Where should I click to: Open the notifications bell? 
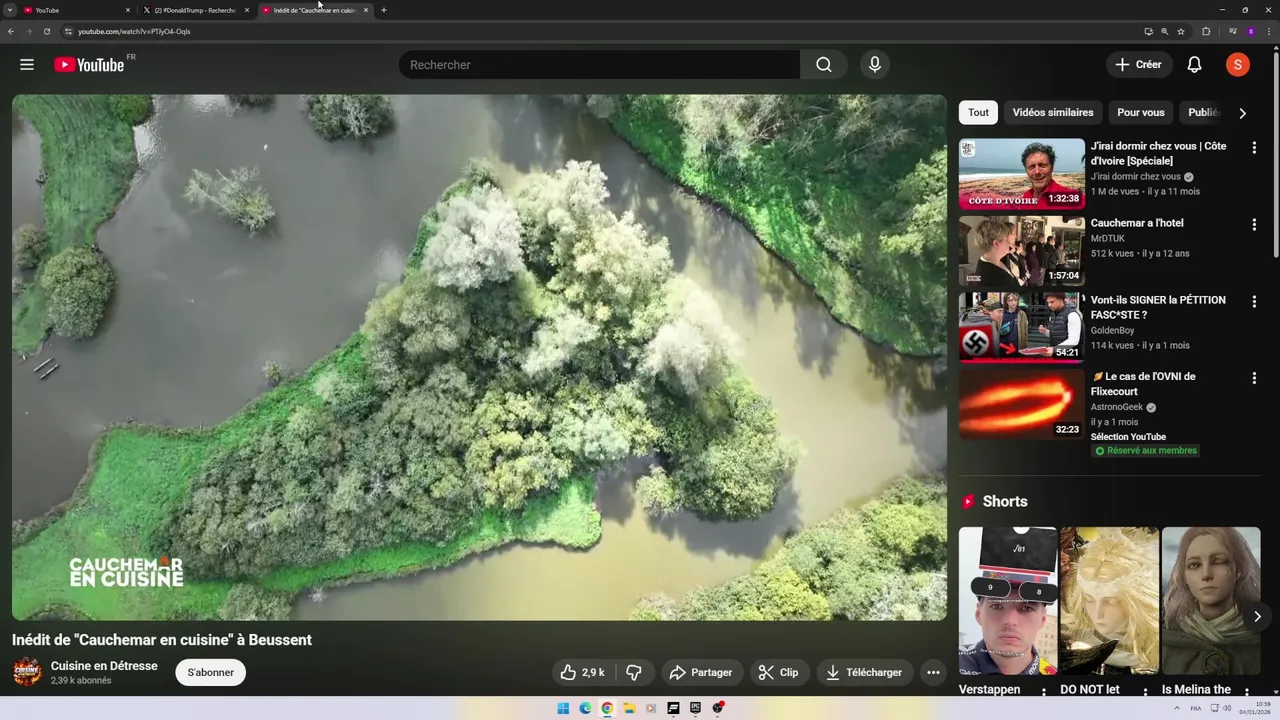click(1194, 65)
